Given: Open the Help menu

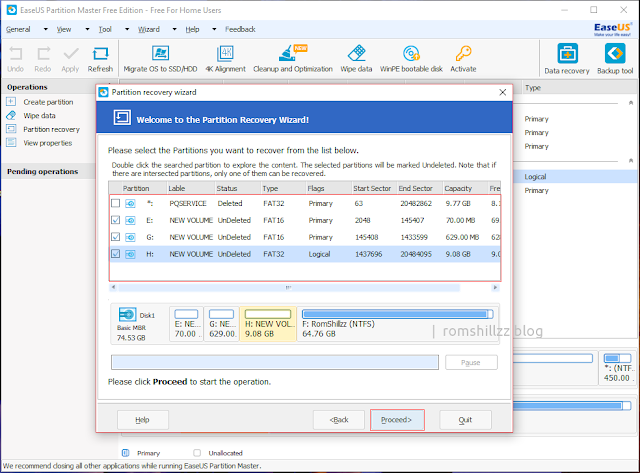Looking at the screenshot, I should click(192, 29).
